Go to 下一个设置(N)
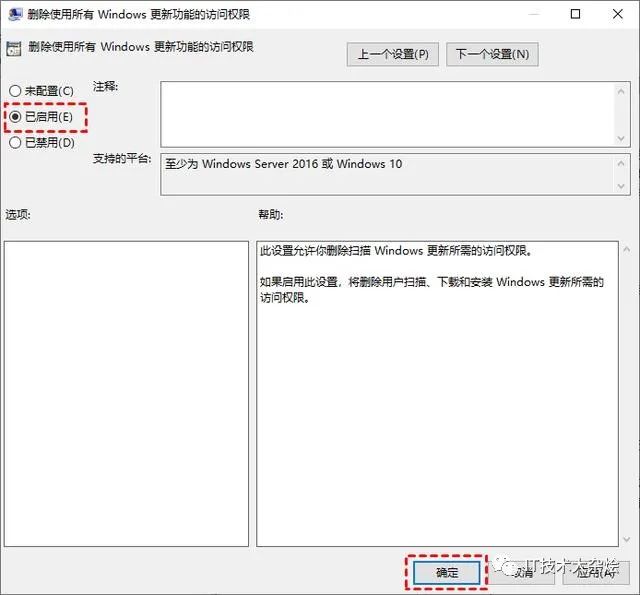Image resolution: width=640 pixels, height=595 pixels. (492, 54)
